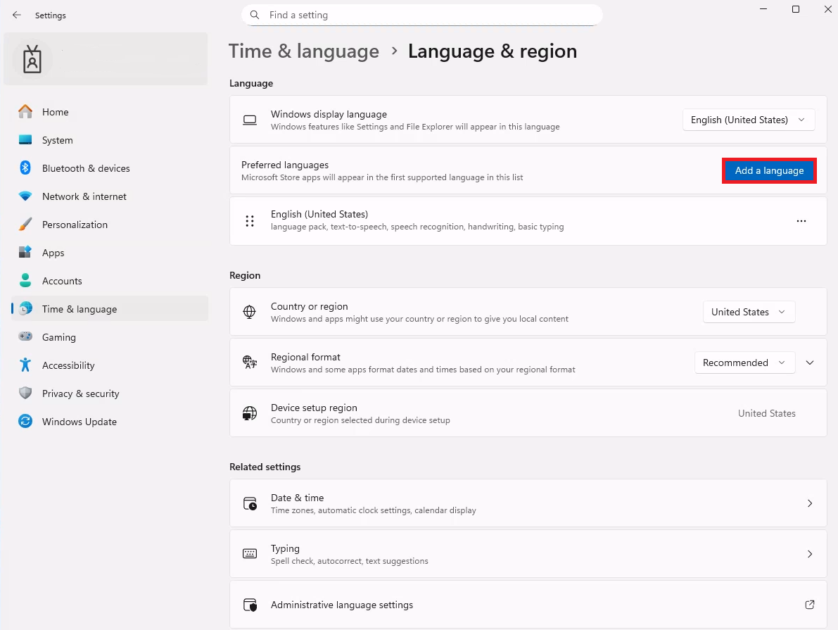This screenshot has width=838, height=630.
Task: Click the Home house icon
Action: [25, 112]
